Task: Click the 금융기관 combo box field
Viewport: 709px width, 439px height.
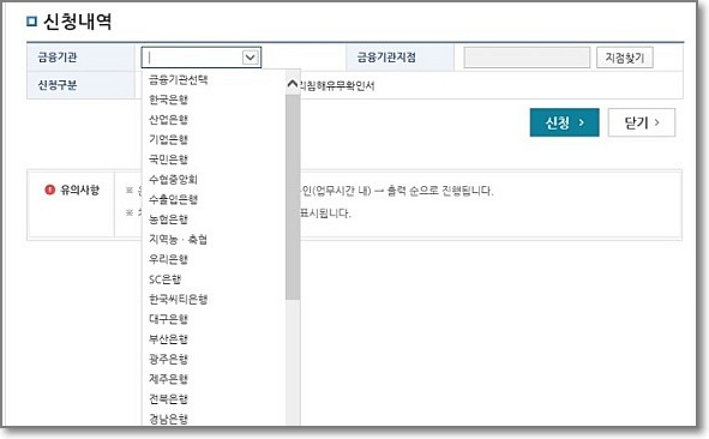Action: tap(201, 57)
